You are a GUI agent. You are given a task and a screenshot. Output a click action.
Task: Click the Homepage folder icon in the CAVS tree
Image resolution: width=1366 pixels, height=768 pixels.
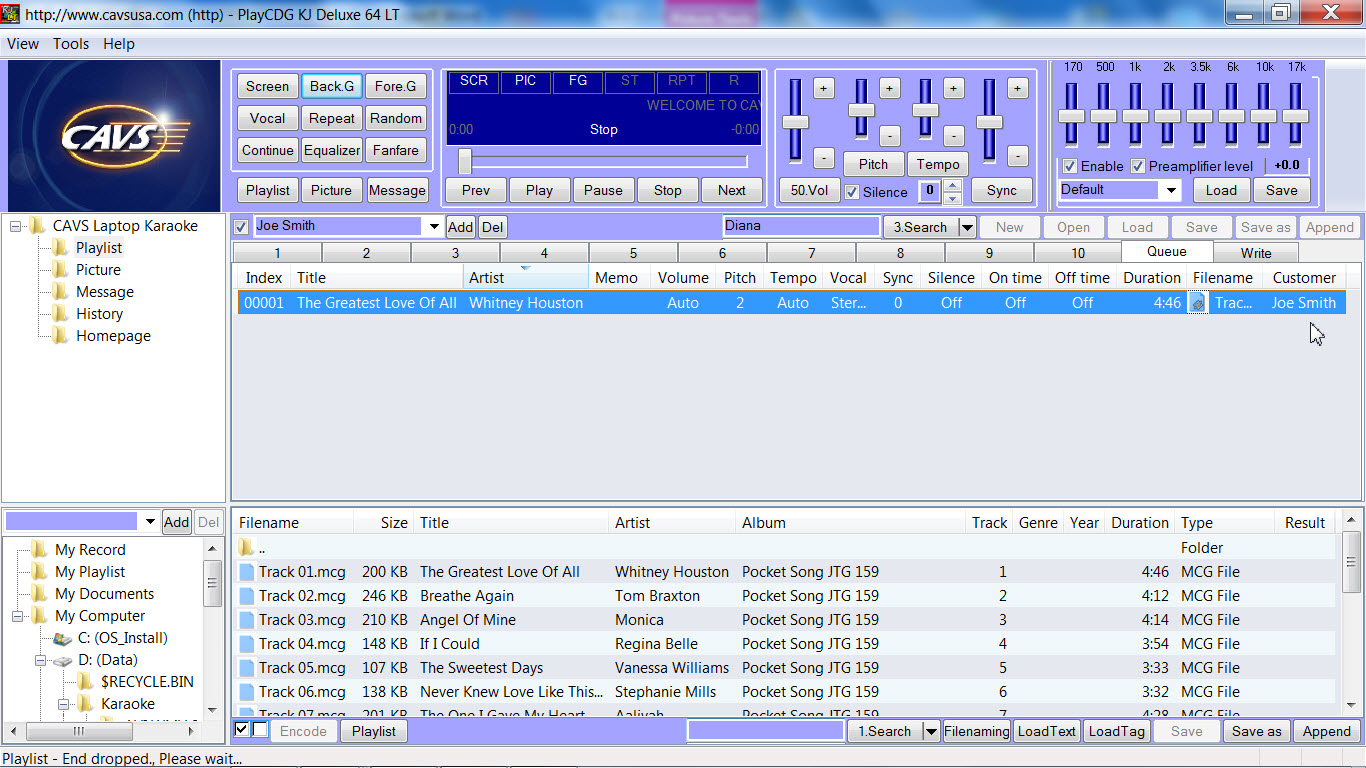60,336
